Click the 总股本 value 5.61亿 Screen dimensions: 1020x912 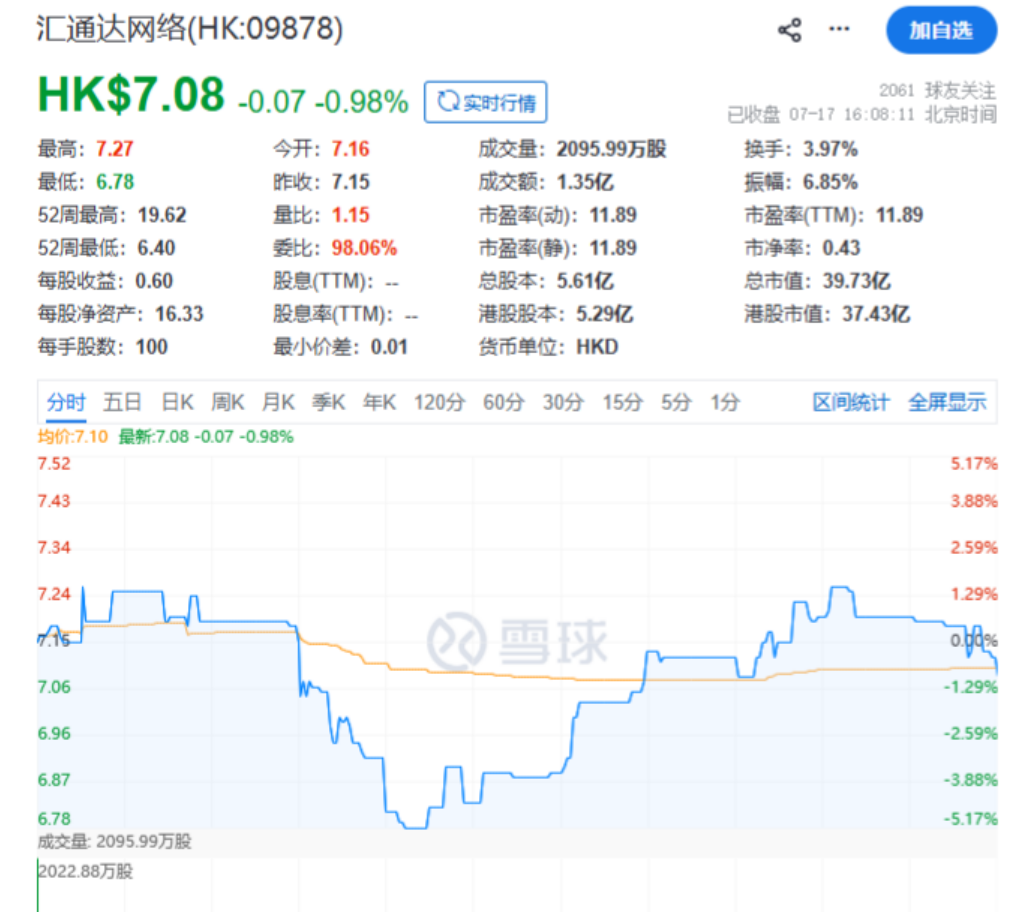click(585, 281)
